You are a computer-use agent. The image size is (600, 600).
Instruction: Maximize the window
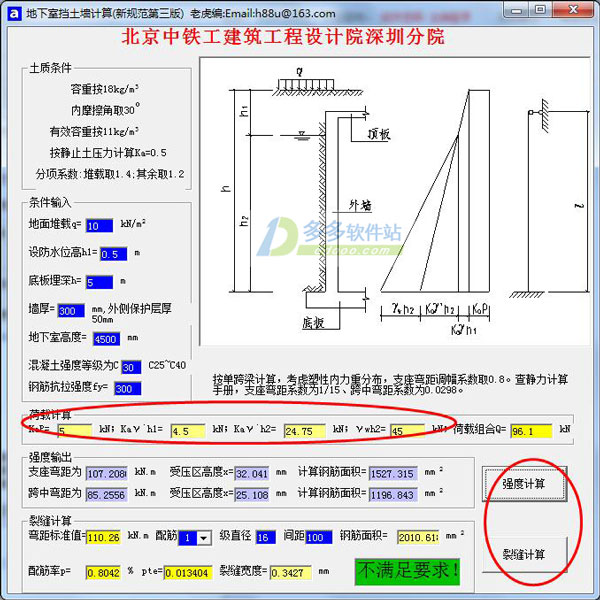point(541,10)
